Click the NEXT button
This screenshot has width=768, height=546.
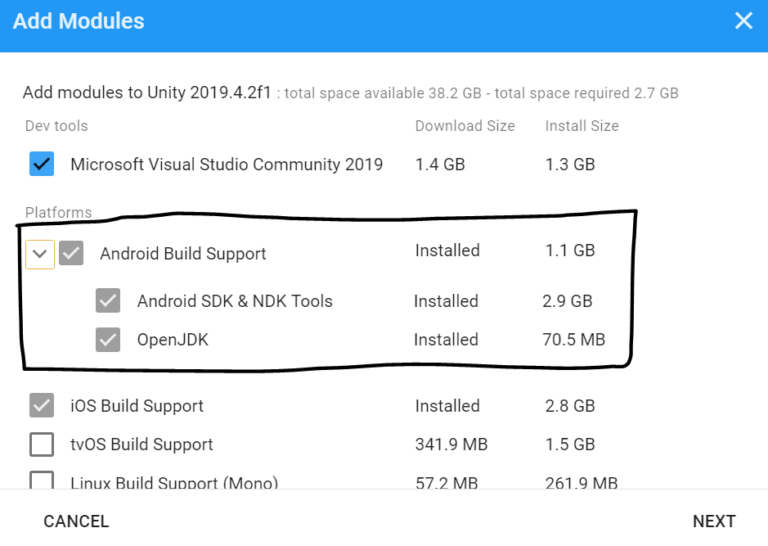tap(714, 521)
